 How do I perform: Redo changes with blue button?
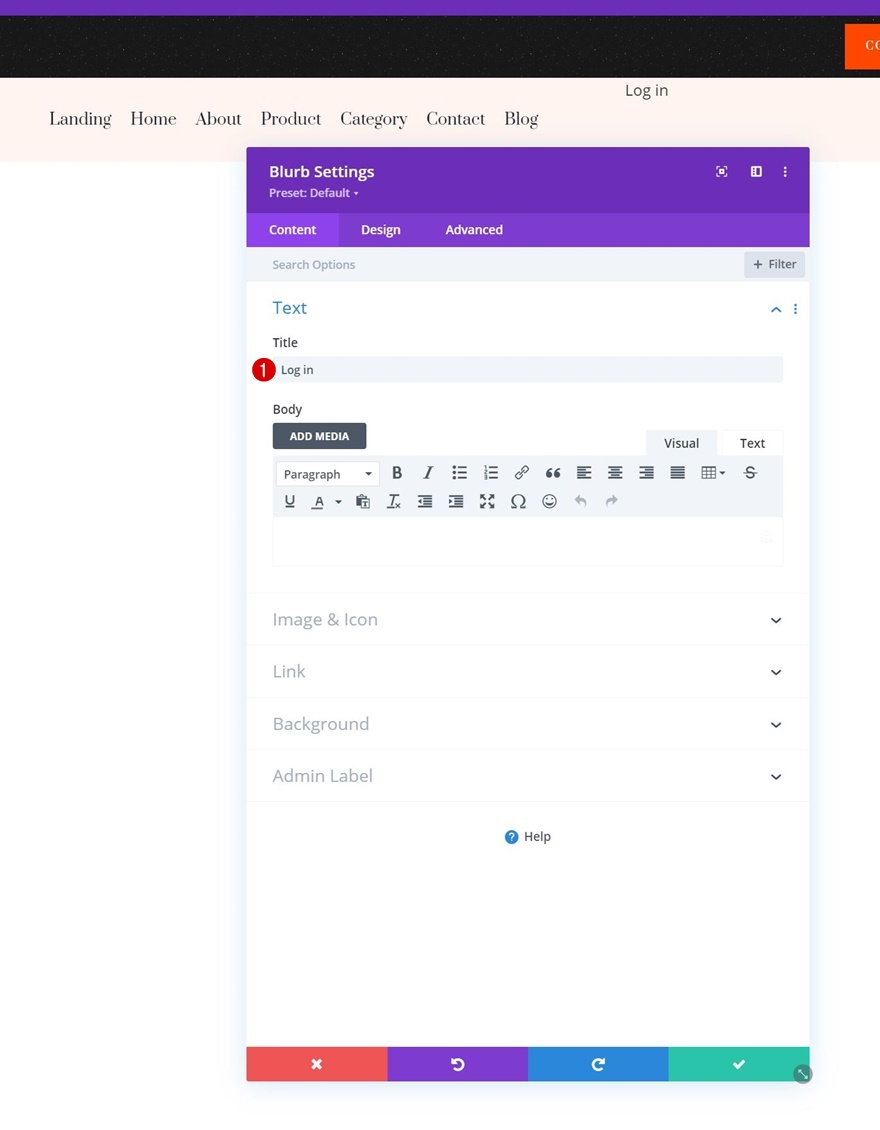pyautogui.click(x=598, y=1064)
